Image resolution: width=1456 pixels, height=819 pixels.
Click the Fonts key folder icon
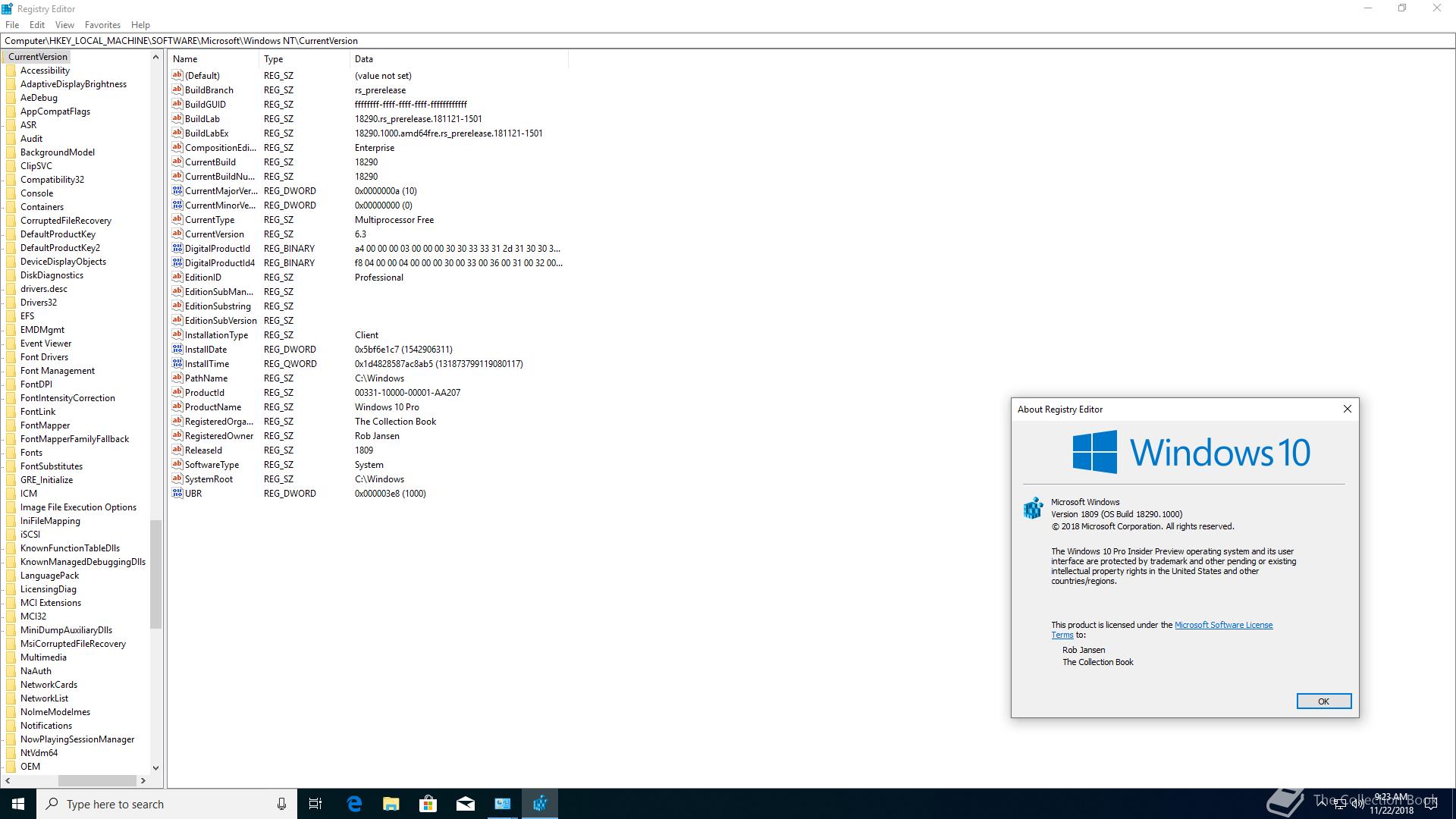coord(11,453)
